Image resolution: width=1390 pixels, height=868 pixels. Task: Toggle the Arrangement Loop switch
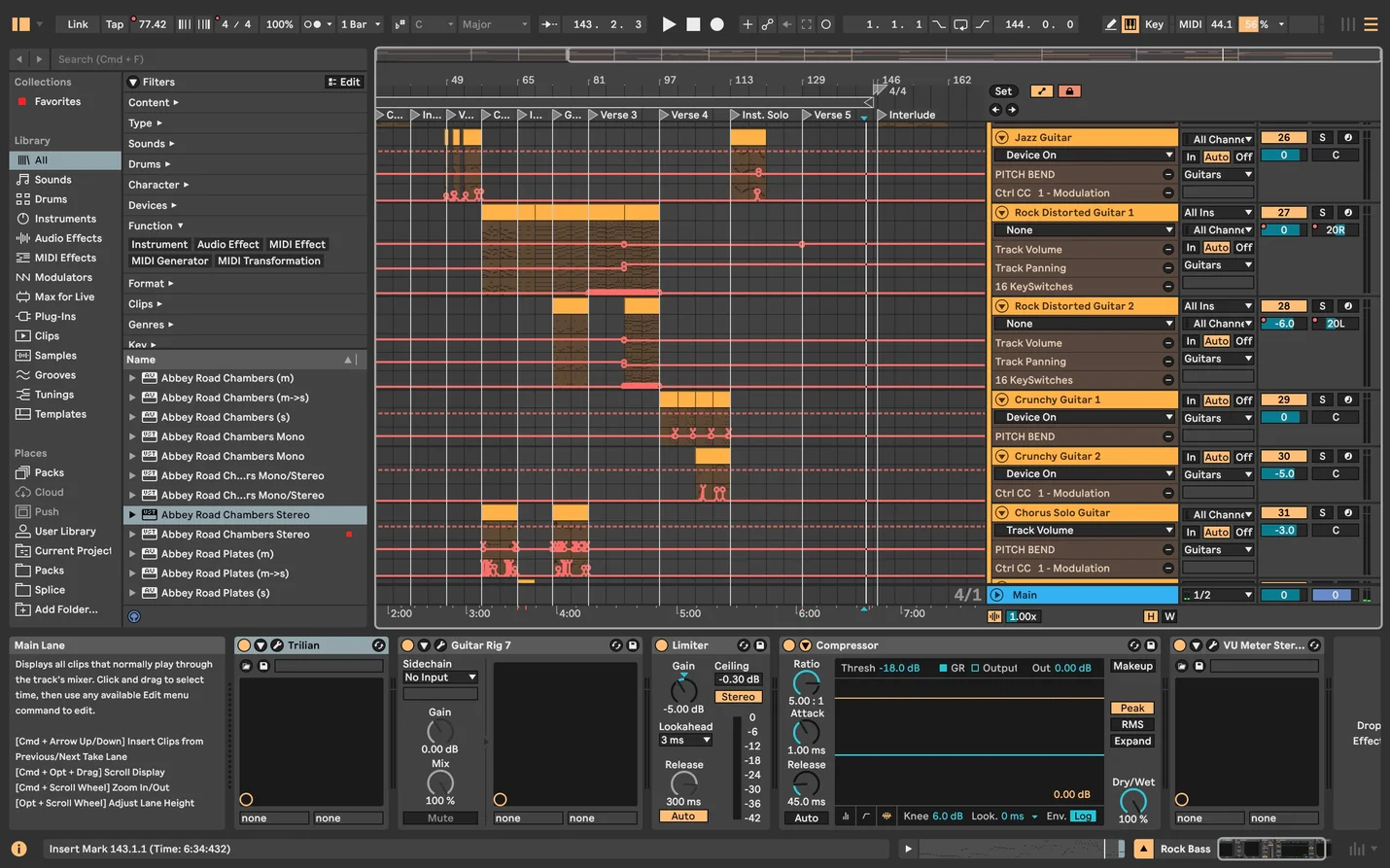[x=960, y=24]
